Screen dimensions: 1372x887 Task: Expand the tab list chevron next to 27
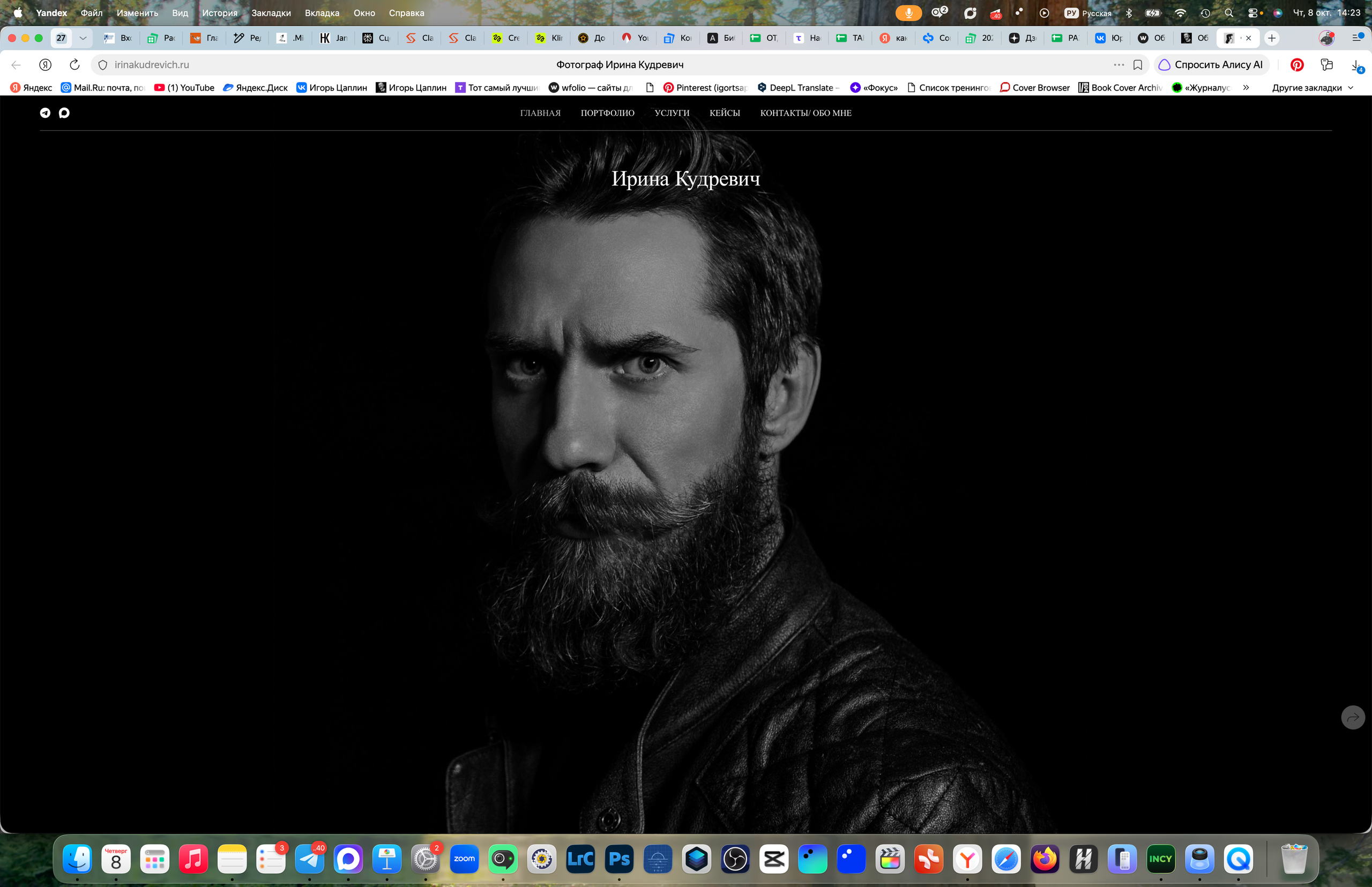(83, 38)
